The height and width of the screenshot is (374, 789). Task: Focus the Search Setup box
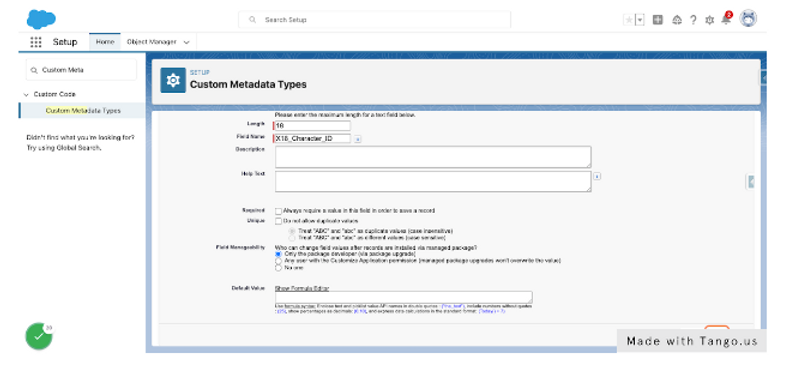(x=374, y=20)
